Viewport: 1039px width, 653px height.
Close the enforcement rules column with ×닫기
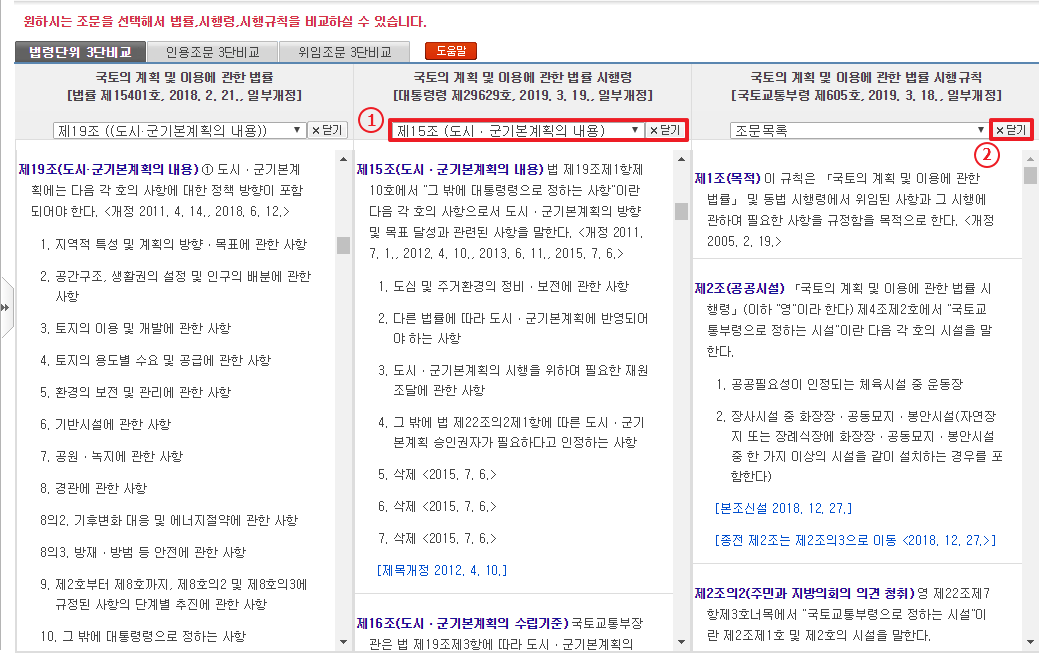pyautogui.click(x=1011, y=130)
